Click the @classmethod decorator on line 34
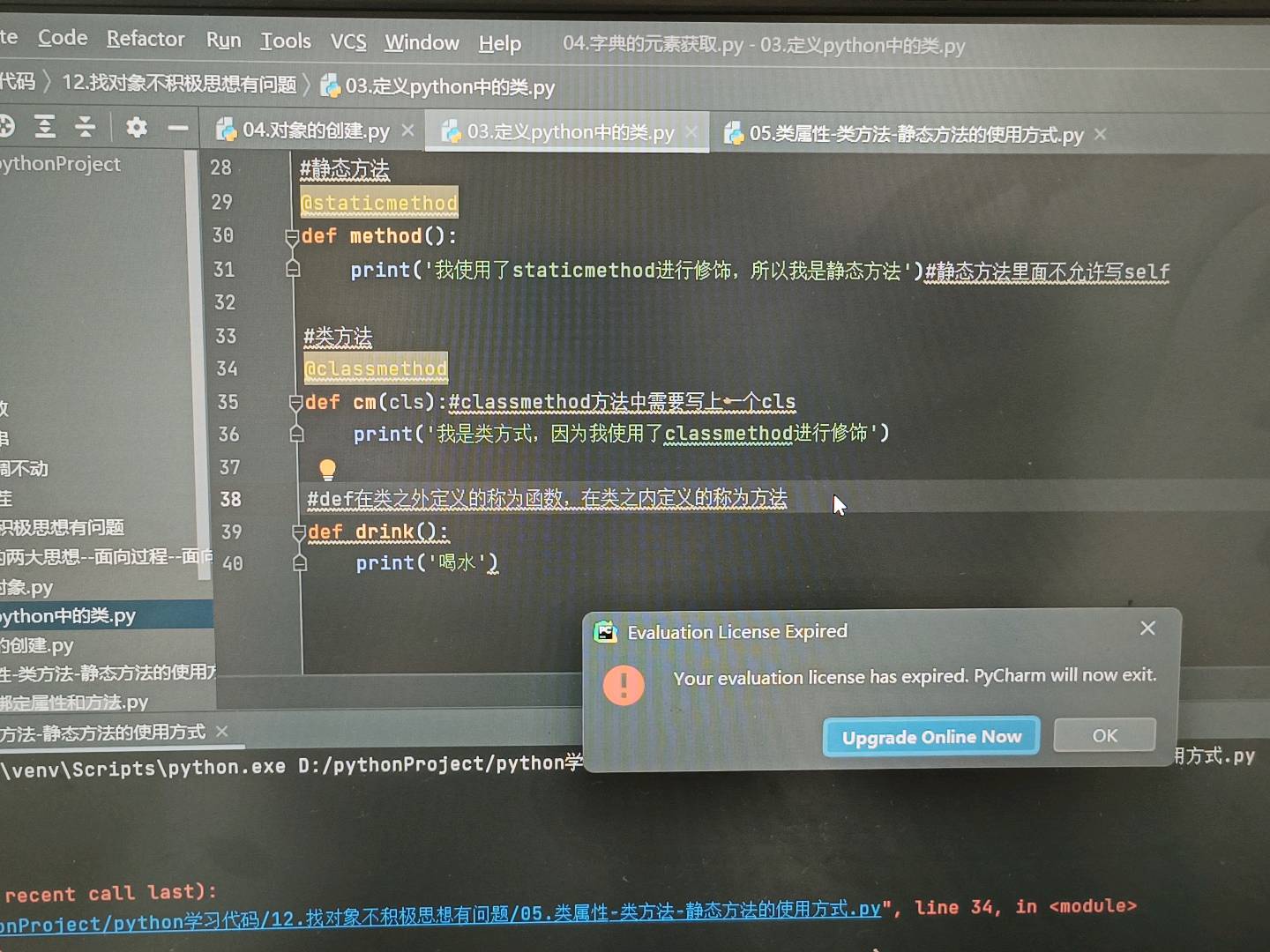The height and width of the screenshot is (952, 1270). point(376,368)
